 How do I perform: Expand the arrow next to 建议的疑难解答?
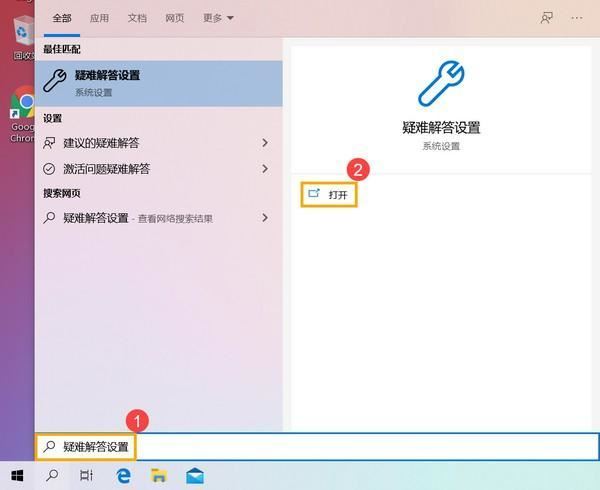[265, 143]
